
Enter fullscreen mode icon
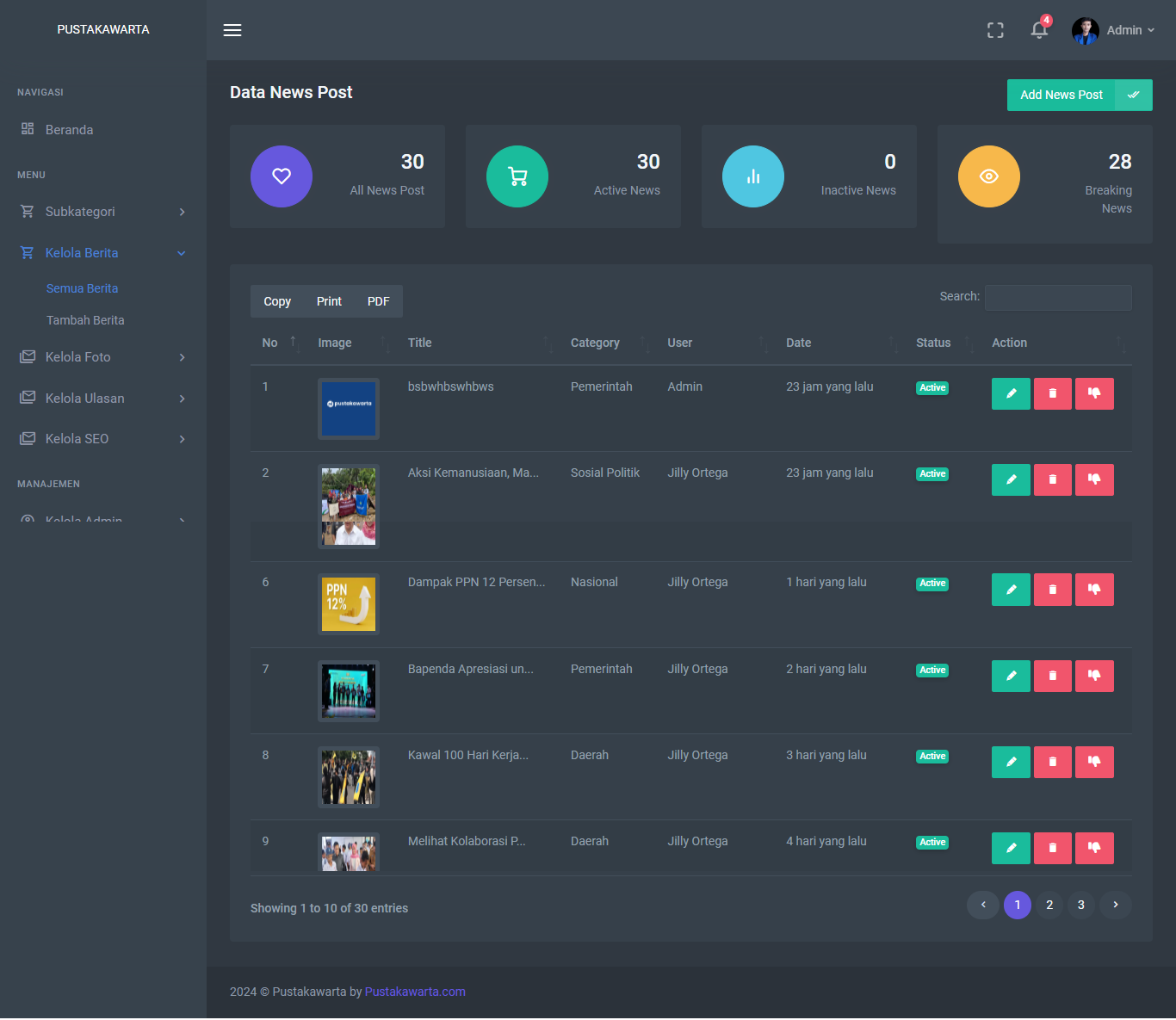[x=995, y=30]
